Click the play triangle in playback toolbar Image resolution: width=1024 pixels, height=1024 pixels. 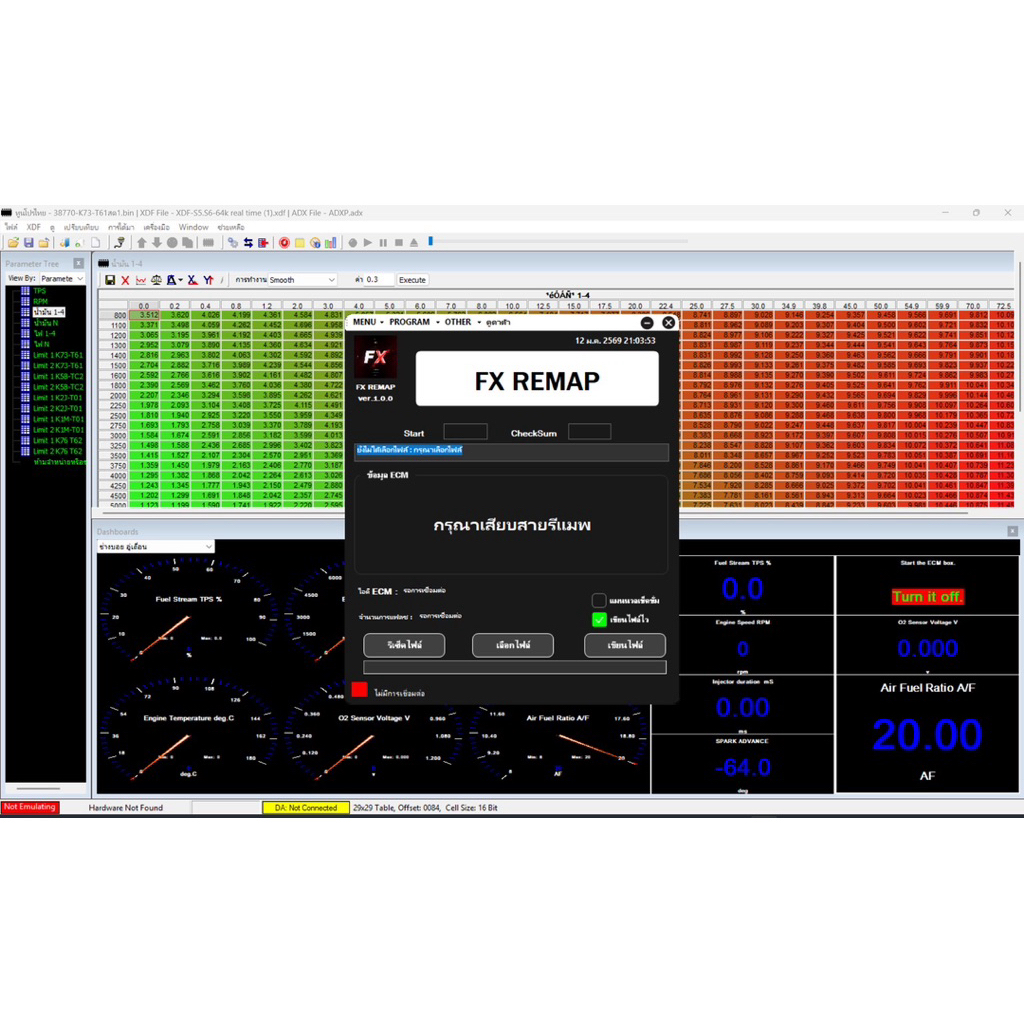coord(368,243)
